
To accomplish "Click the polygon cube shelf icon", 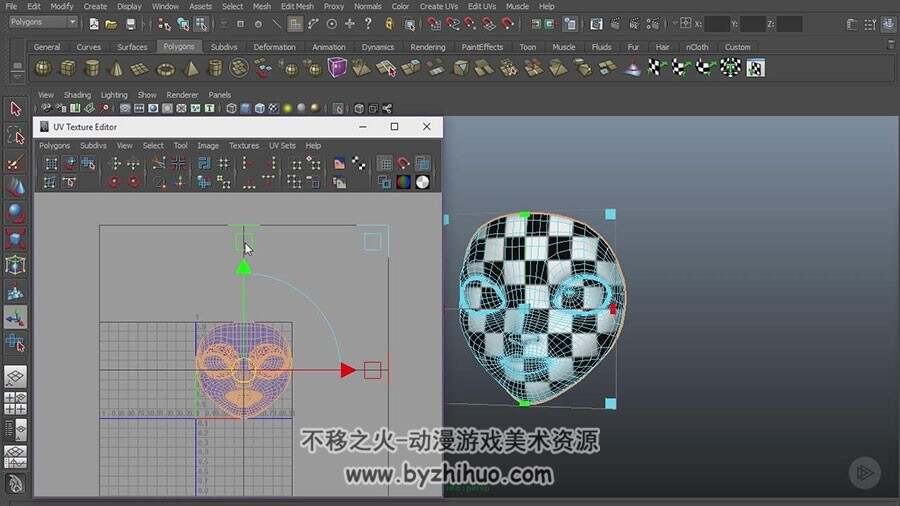I will [68, 68].
